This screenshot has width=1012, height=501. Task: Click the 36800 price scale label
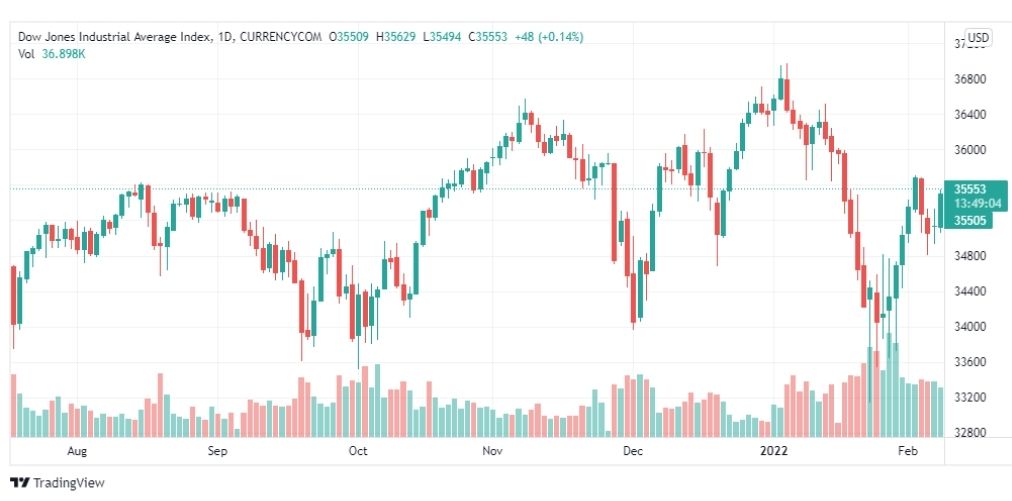pos(968,79)
